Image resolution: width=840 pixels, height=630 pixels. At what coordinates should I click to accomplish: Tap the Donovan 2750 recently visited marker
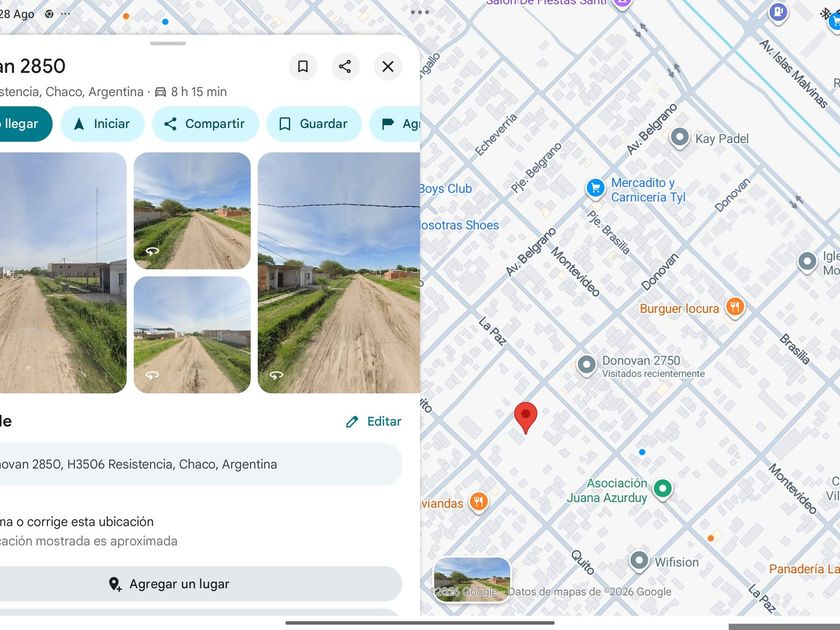coord(586,365)
